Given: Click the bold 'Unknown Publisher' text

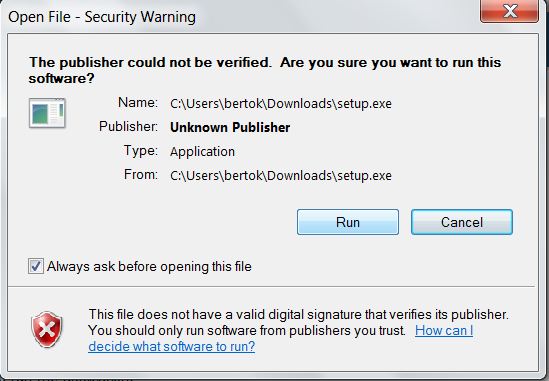Looking at the screenshot, I should [x=230, y=127].
